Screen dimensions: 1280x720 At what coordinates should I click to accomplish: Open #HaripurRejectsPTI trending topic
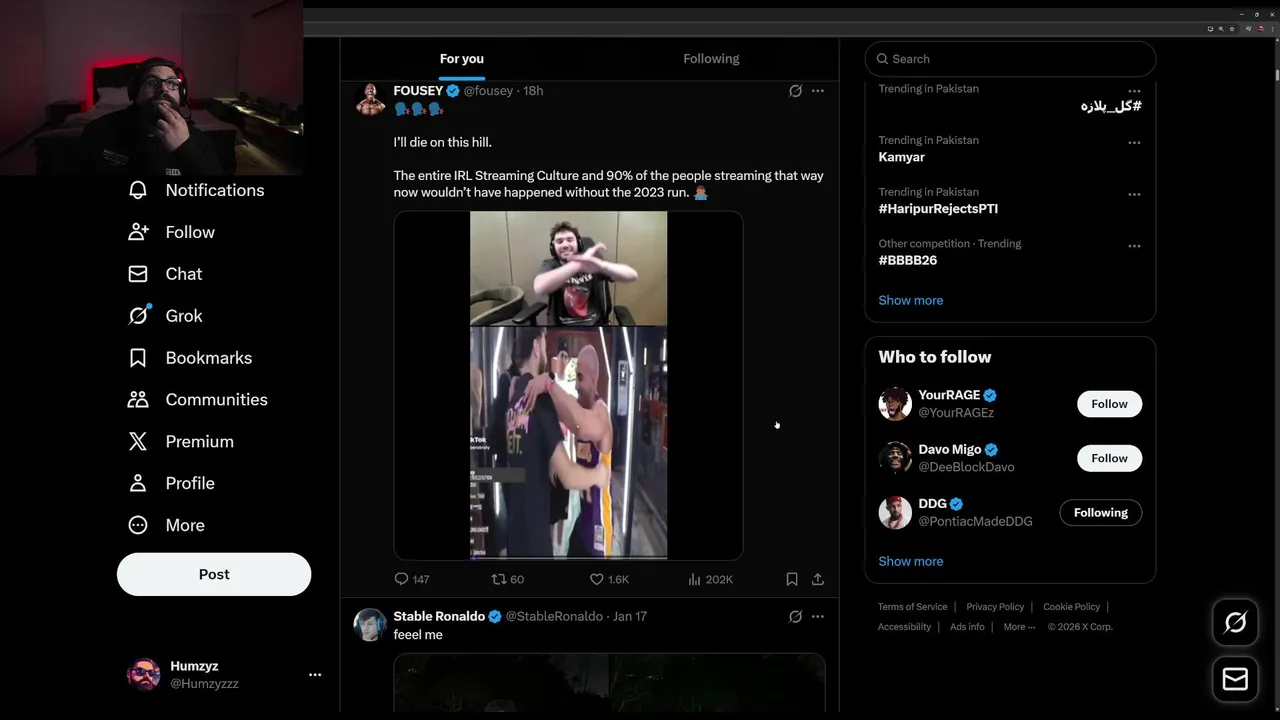click(938, 209)
